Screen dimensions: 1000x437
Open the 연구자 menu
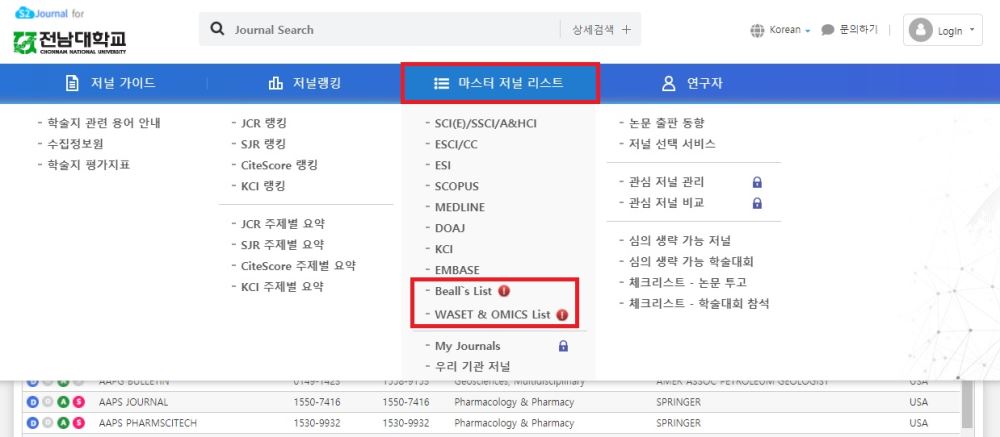pos(693,84)
